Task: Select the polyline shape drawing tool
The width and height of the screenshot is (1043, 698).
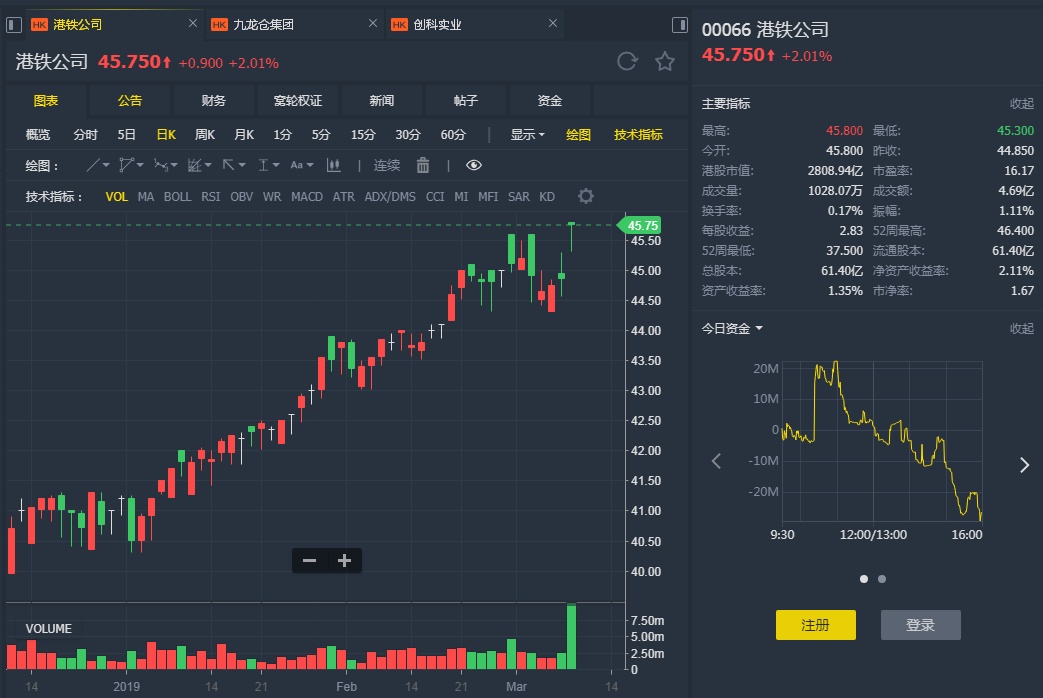Action: click(126, 165)
